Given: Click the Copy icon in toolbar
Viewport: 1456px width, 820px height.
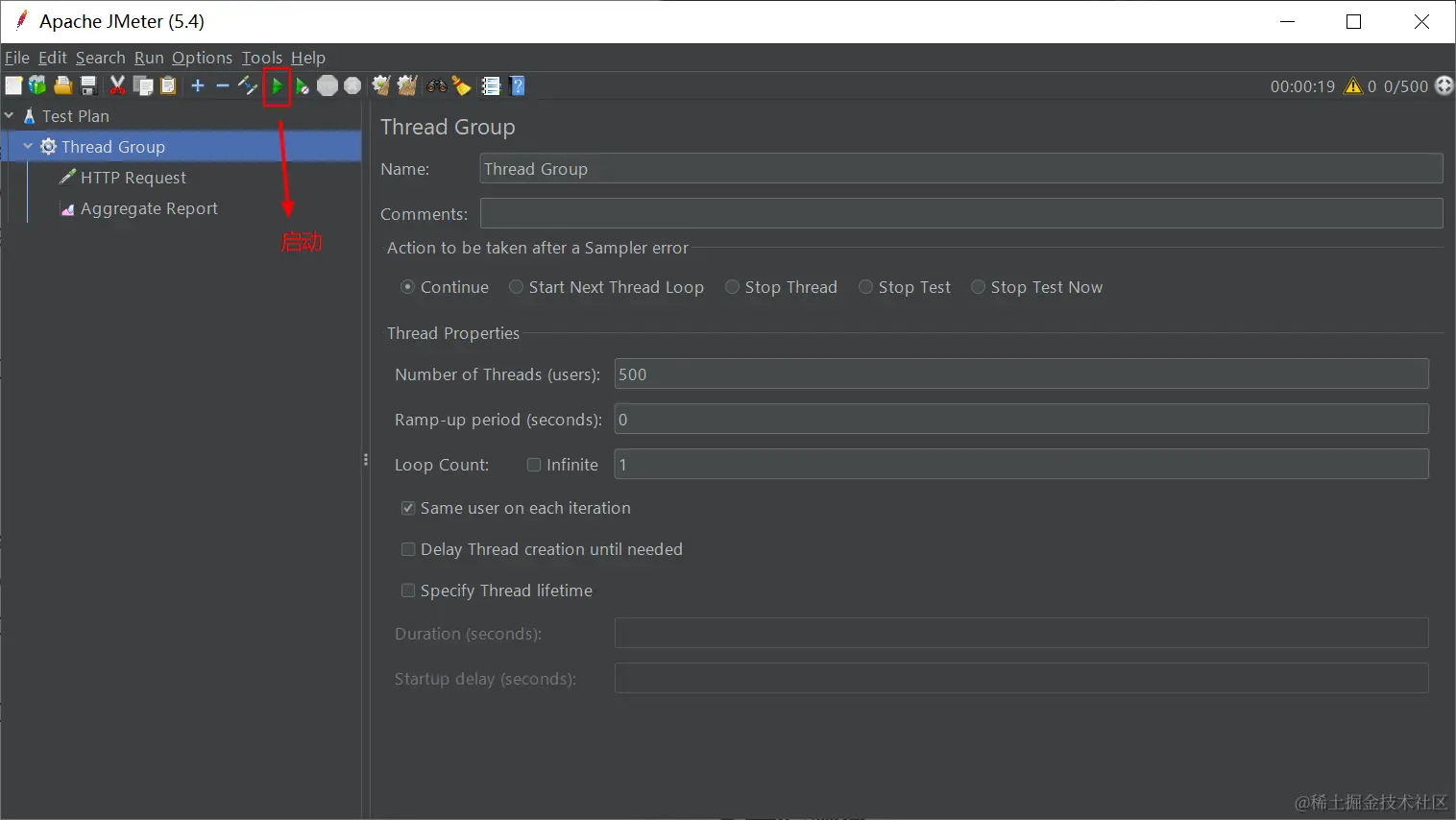Looking at the screenshot, I should point(143,86).
